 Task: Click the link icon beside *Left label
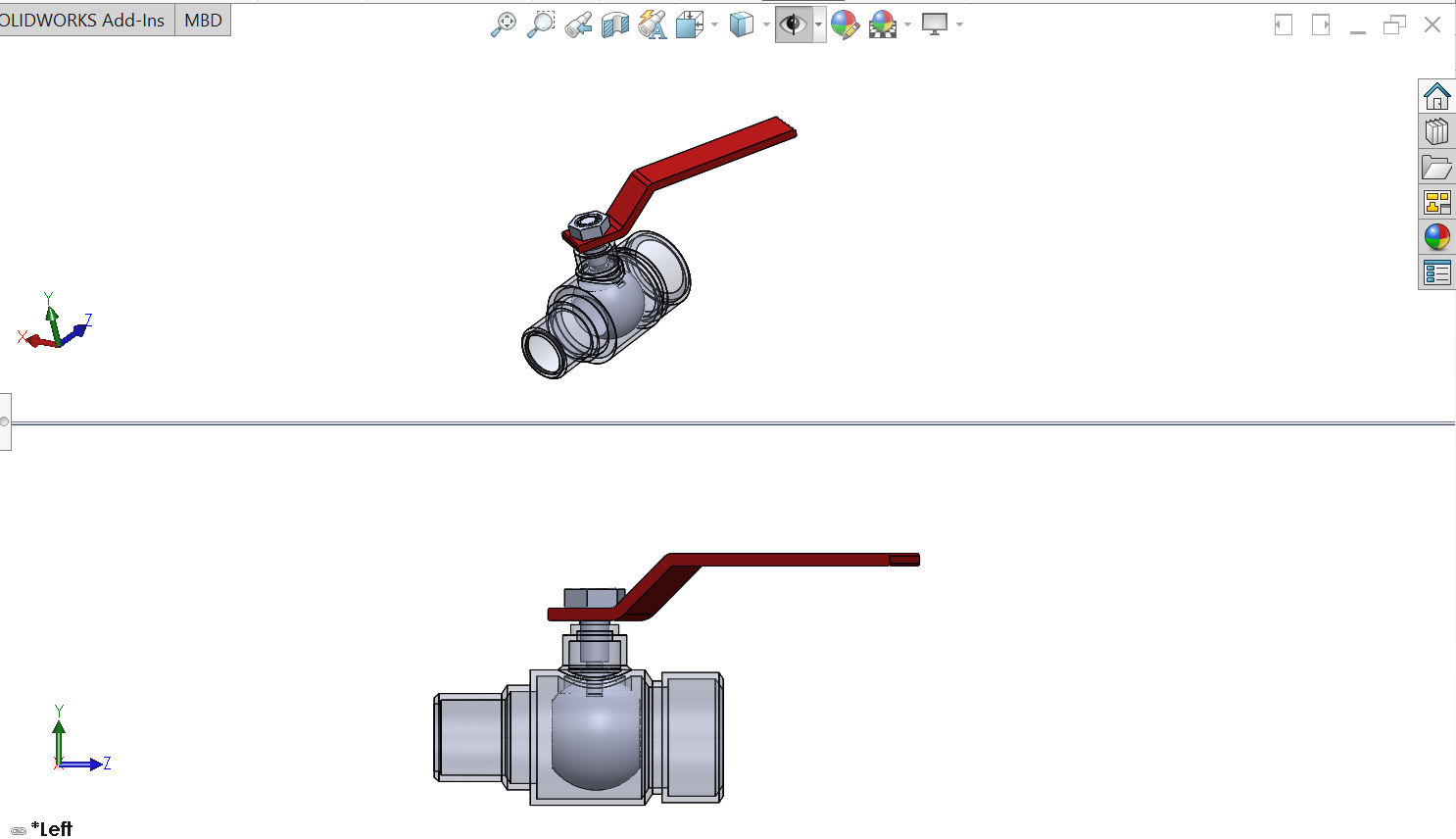(x=19, y=831)
